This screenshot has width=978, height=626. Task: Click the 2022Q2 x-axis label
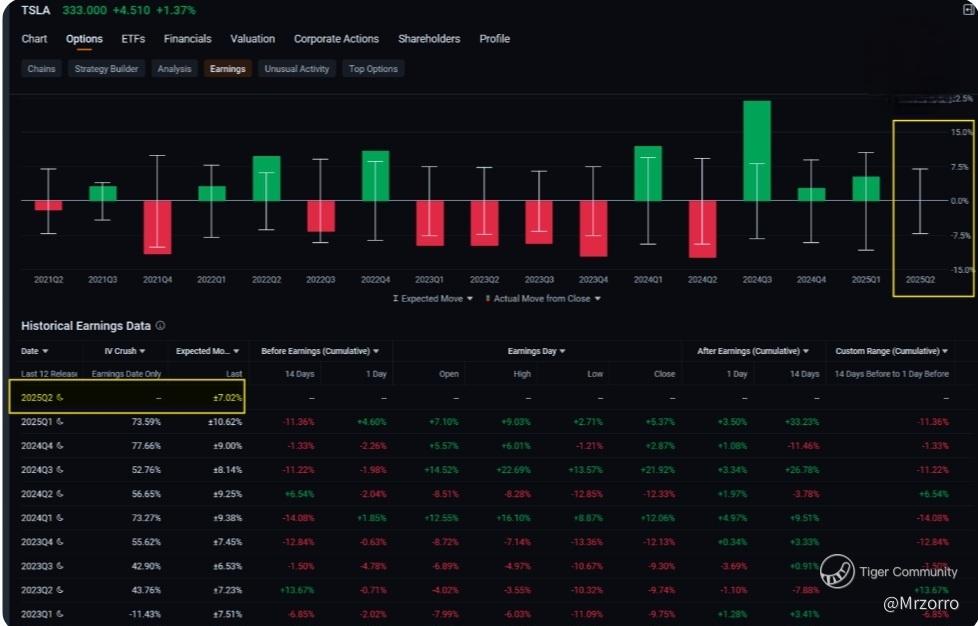click(x=266, y=279)
